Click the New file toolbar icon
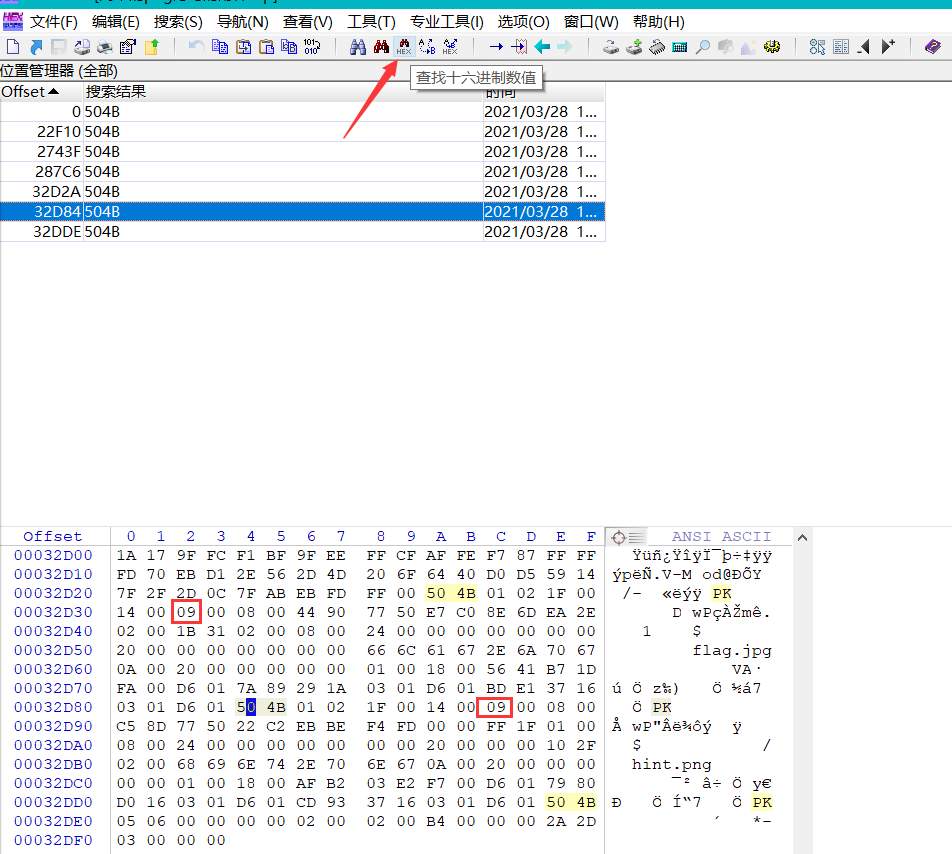Viewport: 952px width, 854px height. (13, 47)
